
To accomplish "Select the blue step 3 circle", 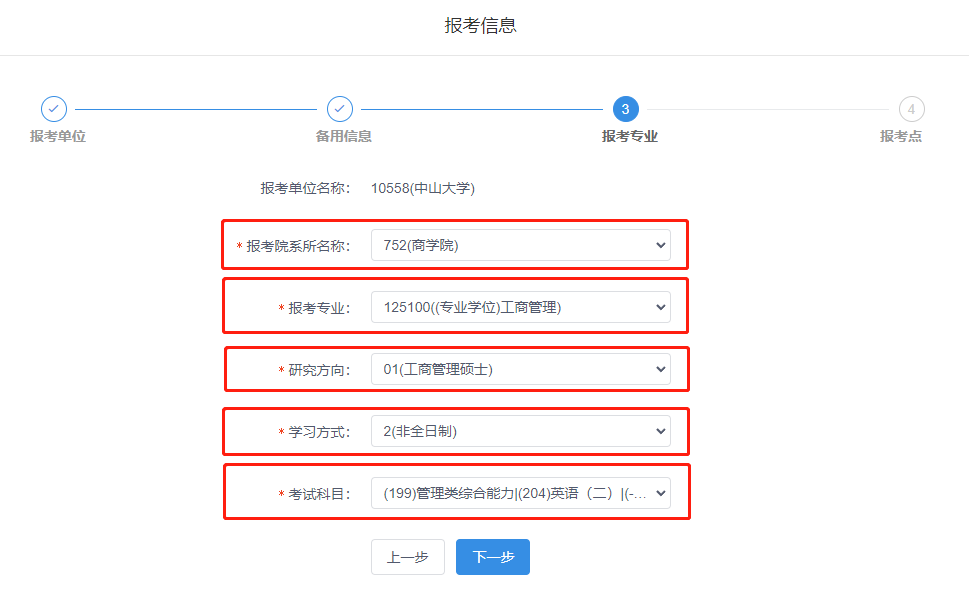I will tap(625, 109).
